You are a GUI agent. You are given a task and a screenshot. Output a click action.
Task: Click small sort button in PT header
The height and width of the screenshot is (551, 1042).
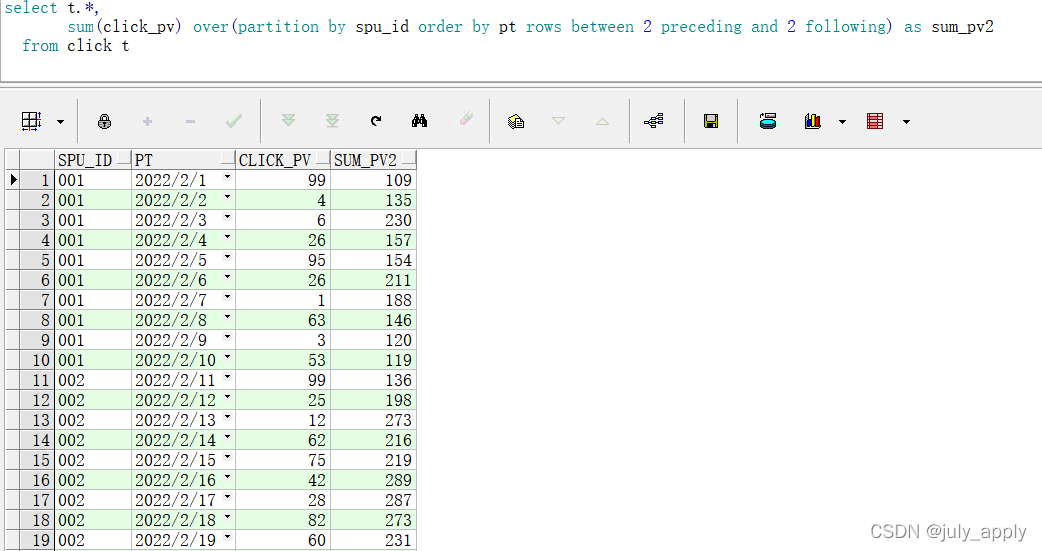[x=227, y=160]
